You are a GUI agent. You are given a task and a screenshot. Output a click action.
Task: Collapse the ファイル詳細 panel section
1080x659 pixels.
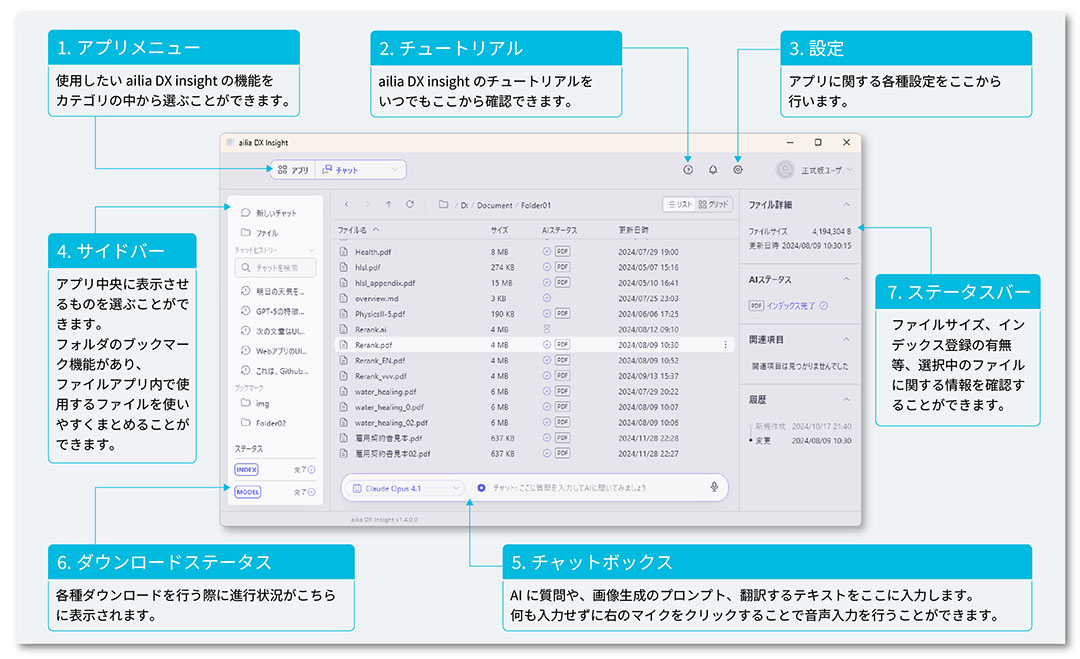847,204
